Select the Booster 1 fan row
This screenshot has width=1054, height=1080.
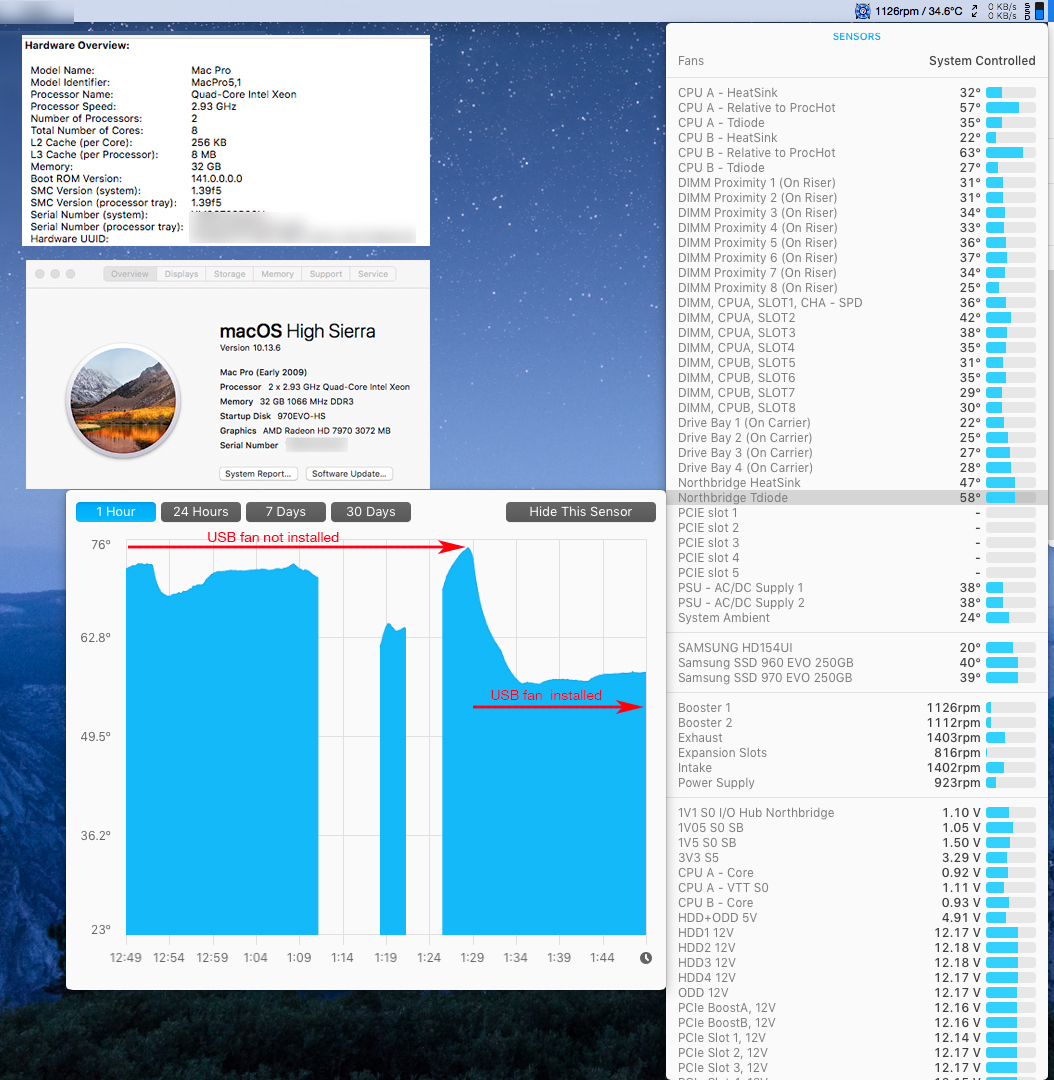(856, 708)
